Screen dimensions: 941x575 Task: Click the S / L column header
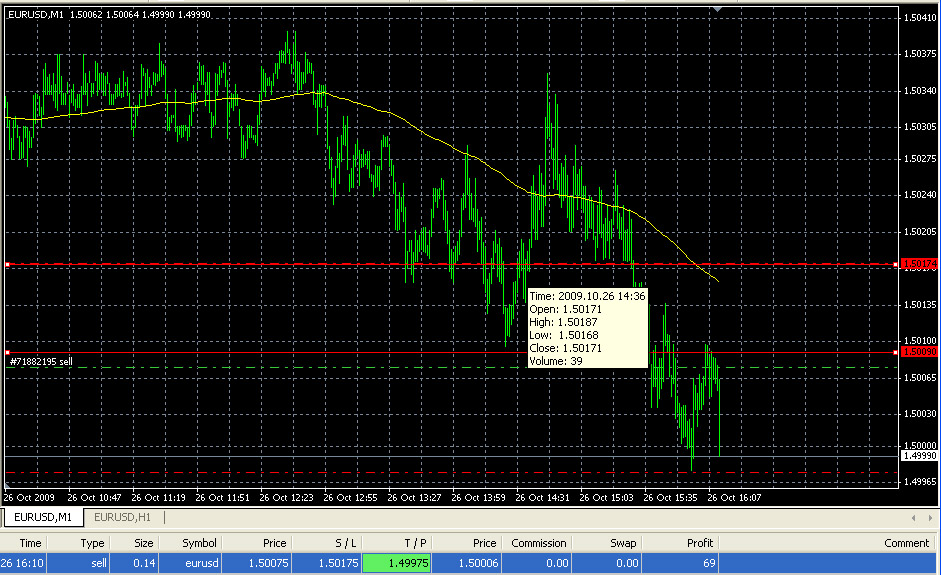[346, 543]
